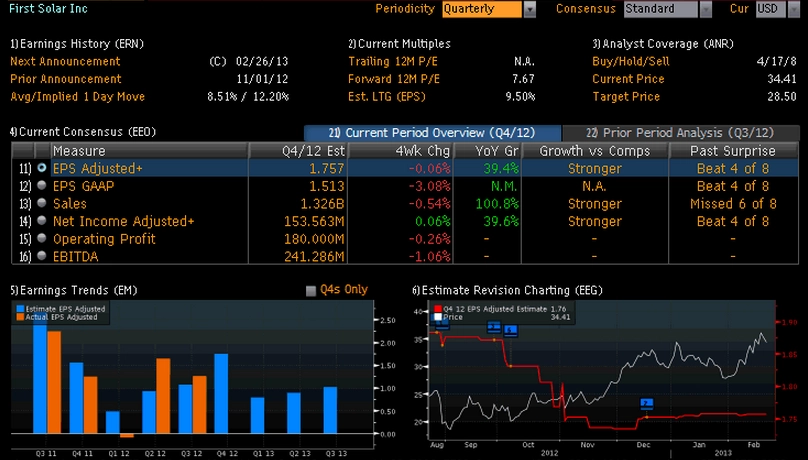Click the Q4/12 Est column header
The height and width of the screenshot is (460, 808).
[x=298, y=151]
